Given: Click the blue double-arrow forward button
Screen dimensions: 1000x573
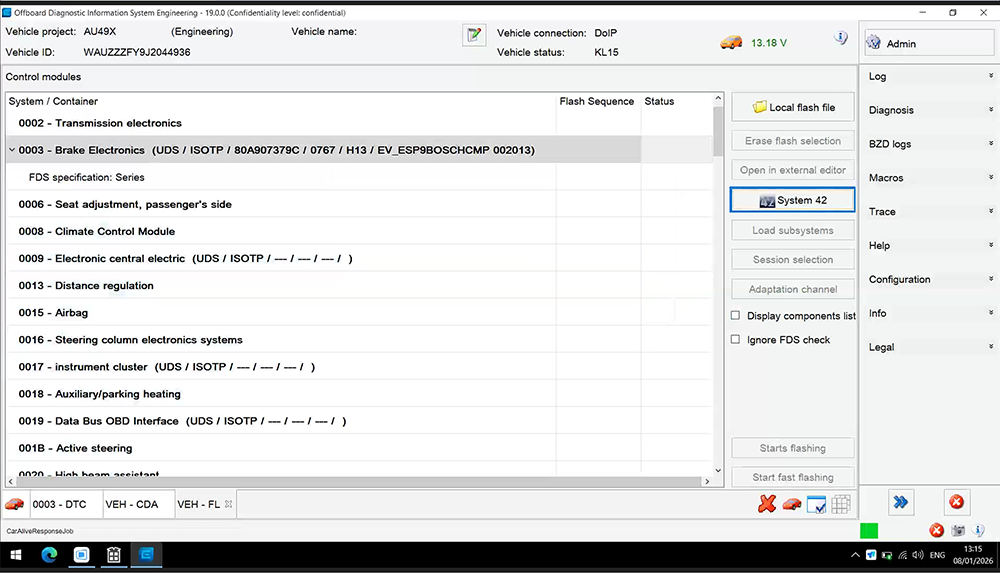Looking at the screenshot, I should point(901,502).
